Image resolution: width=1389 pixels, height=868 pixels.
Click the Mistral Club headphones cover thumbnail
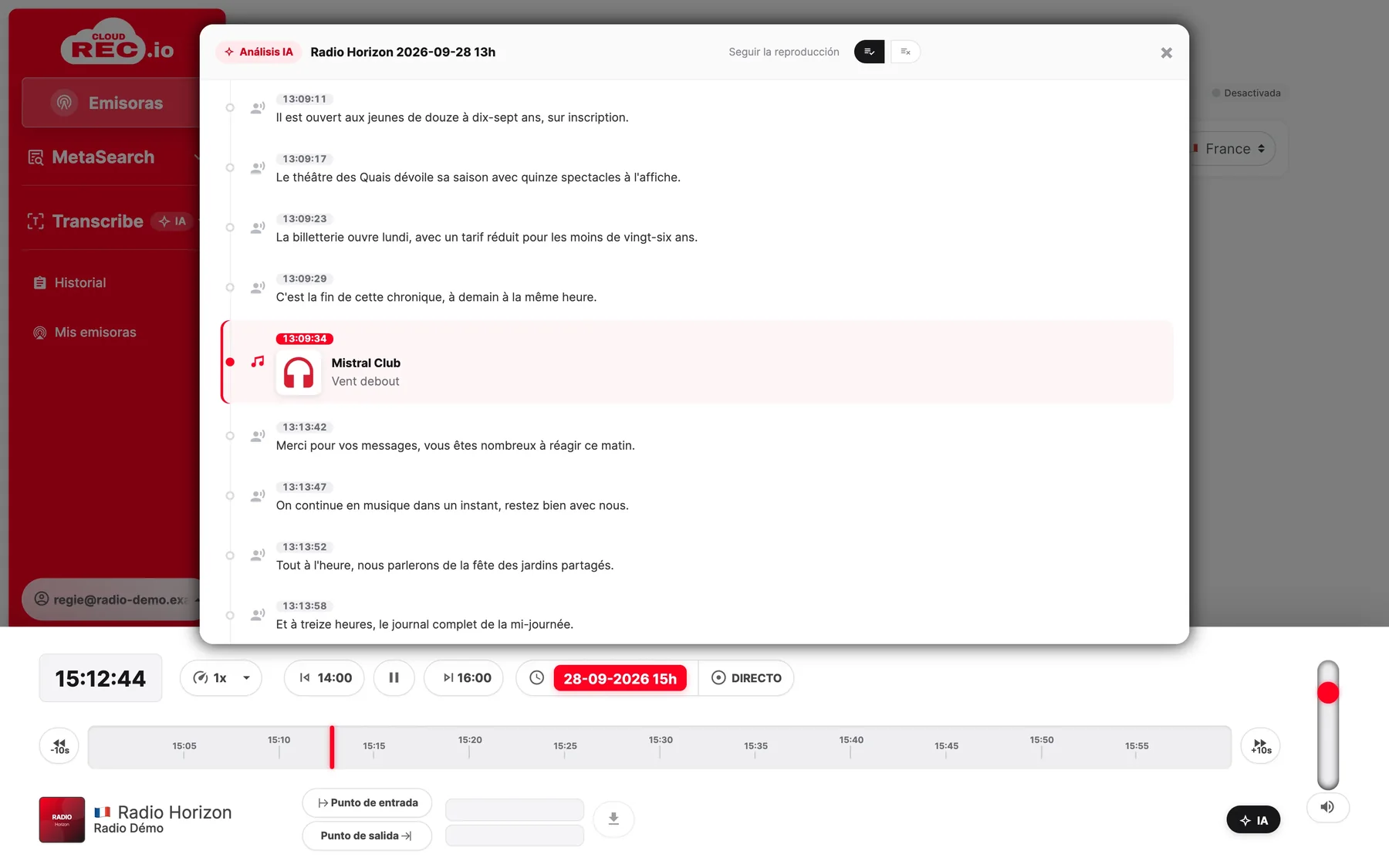[299, 373]
